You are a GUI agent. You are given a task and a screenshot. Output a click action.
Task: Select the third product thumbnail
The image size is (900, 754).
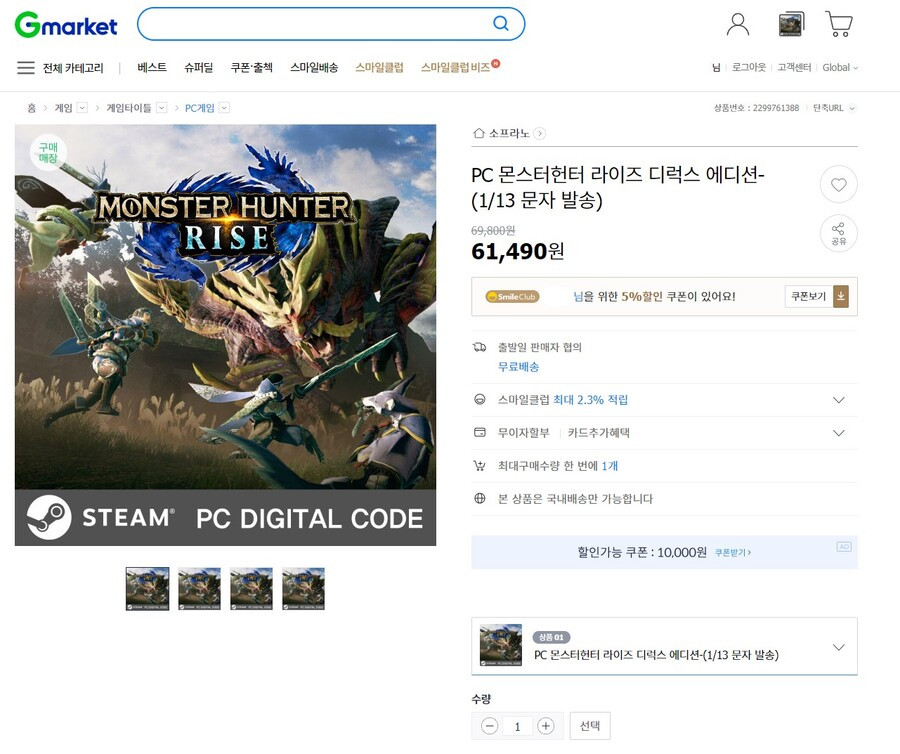(x=251, y=589)
